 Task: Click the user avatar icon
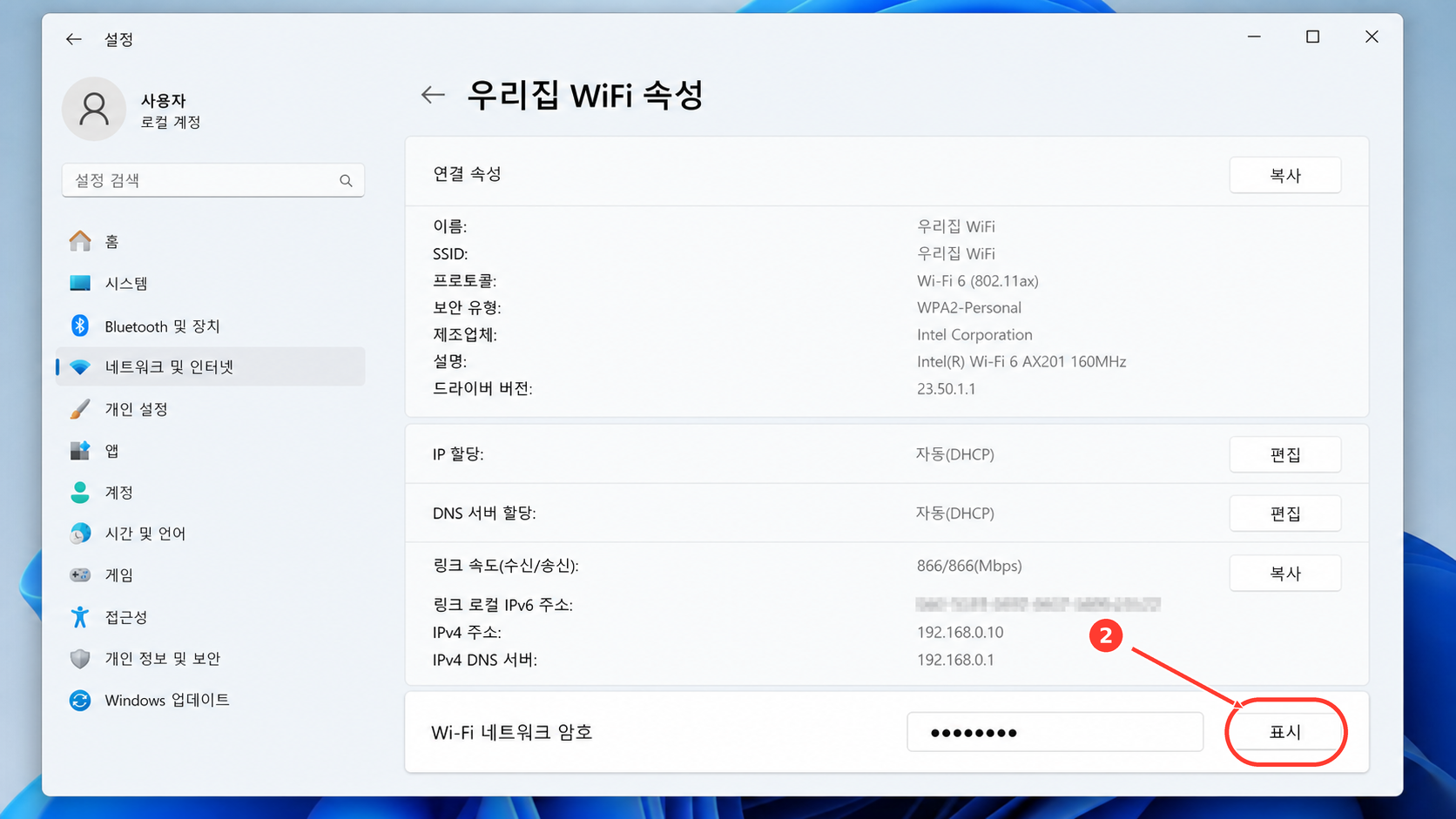coord(94,109)
